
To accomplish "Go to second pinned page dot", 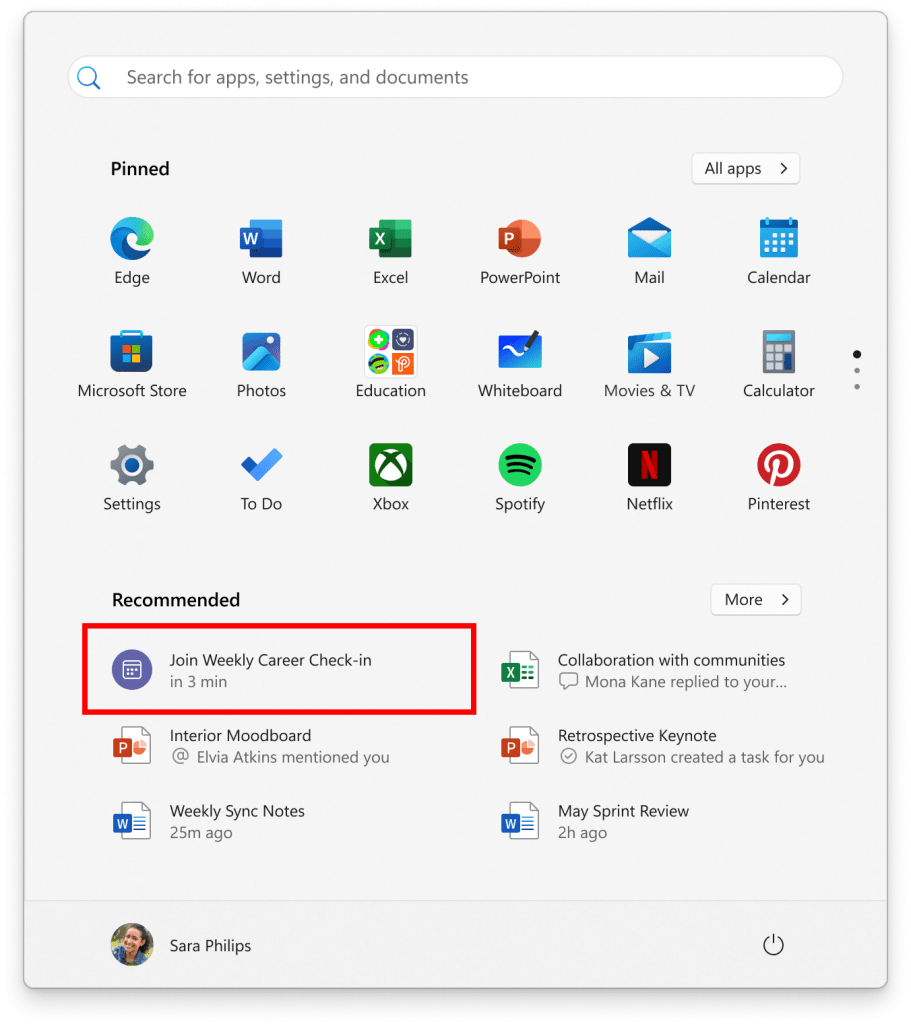I will click(x=857, y=371).
